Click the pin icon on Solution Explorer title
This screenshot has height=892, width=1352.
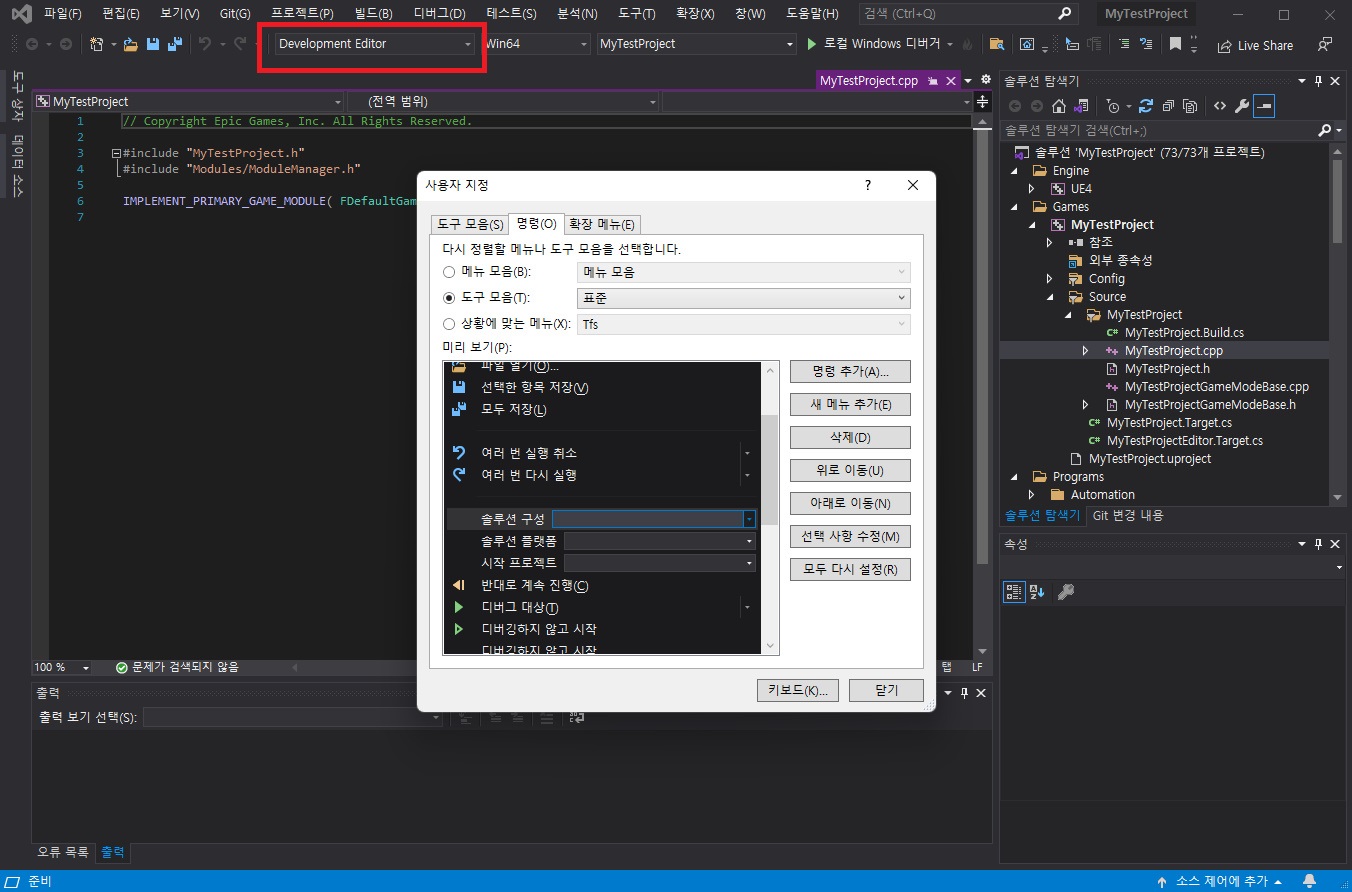coord(1319,81)
